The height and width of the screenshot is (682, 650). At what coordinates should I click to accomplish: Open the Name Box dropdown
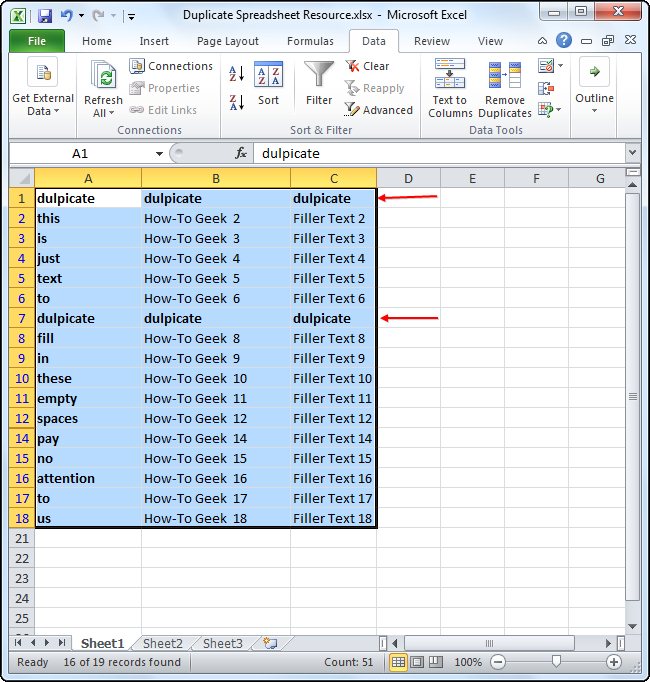[x=159, y=154]
